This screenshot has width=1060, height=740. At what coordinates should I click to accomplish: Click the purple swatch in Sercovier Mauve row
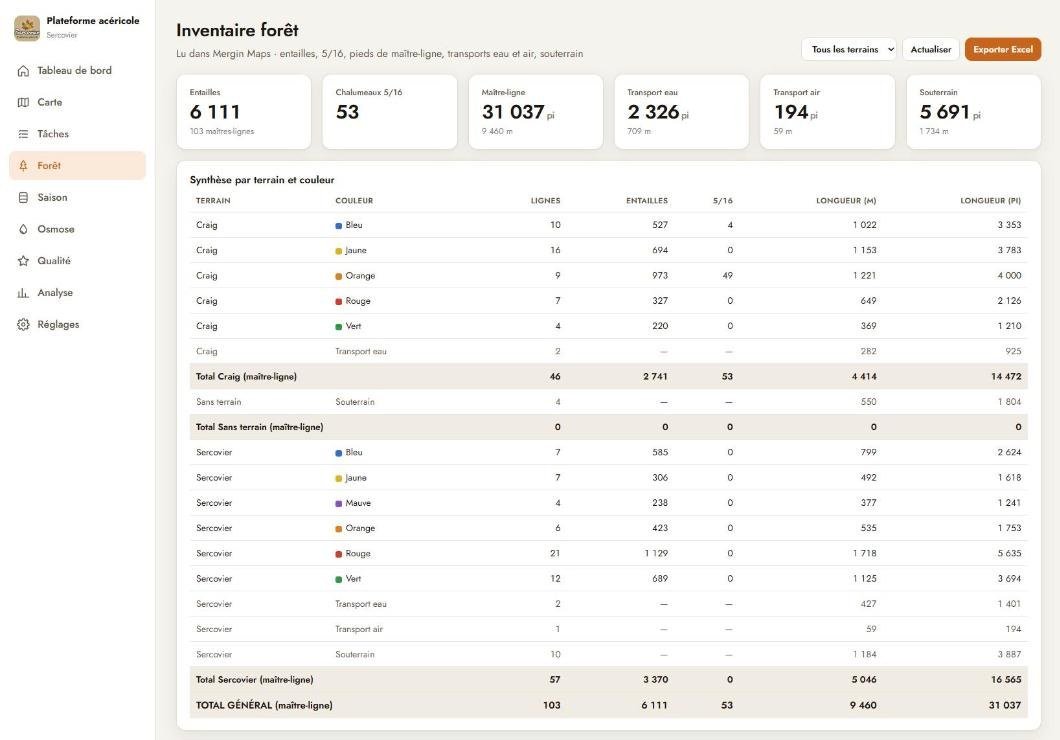click(339, 503)
